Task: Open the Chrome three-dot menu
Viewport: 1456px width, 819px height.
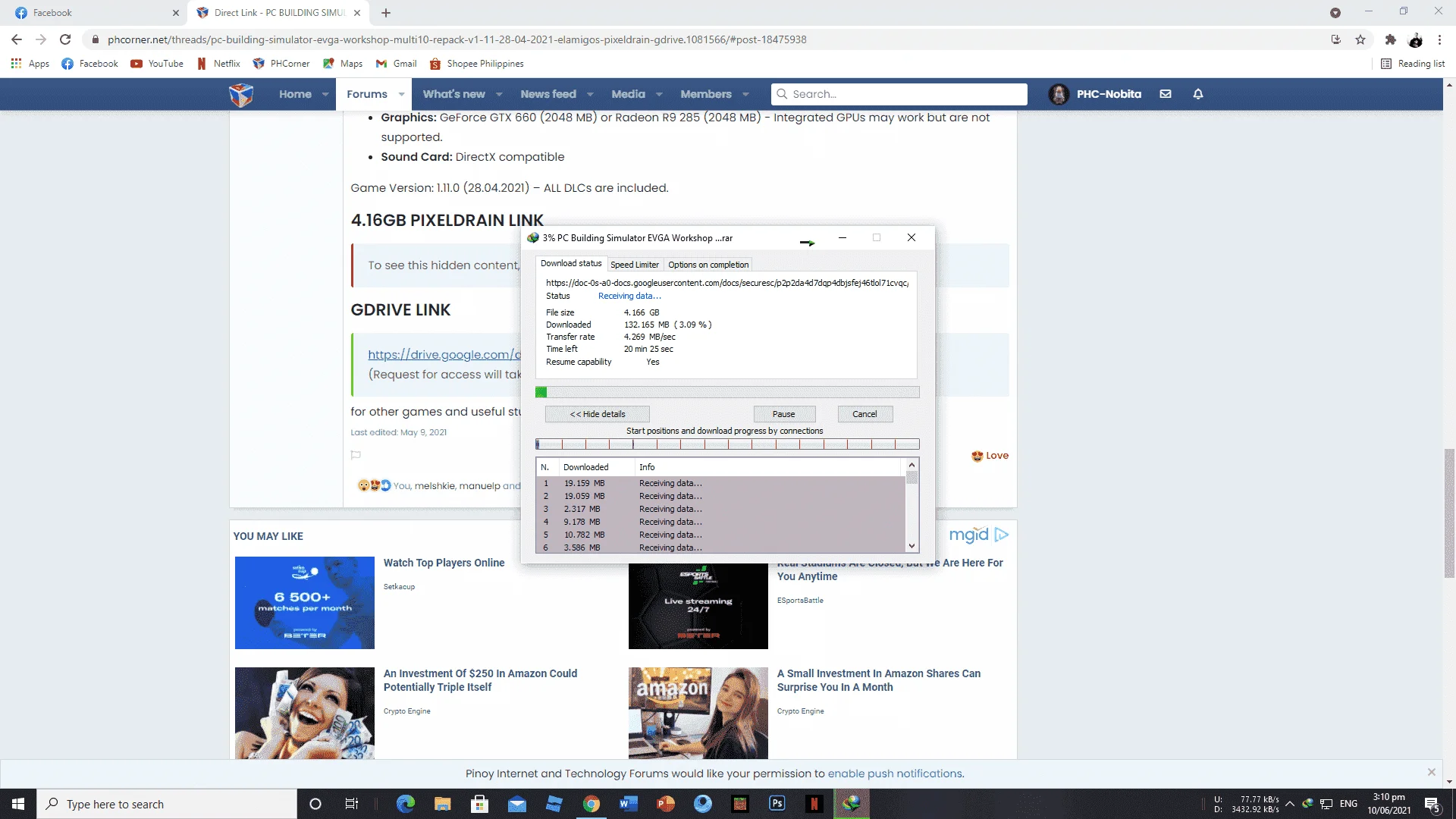Action: pos(1439,39)
